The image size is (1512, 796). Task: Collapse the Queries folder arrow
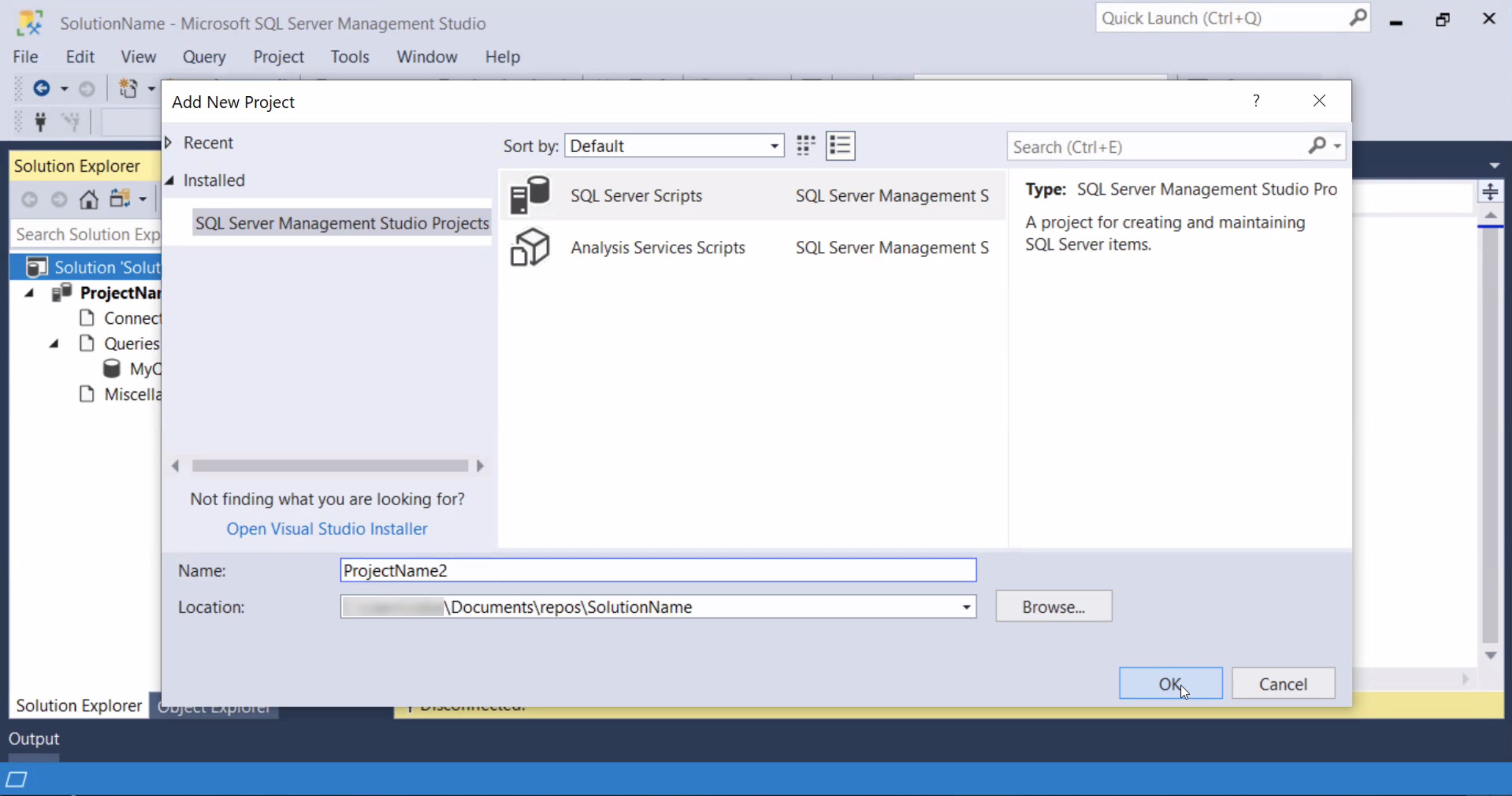click(54, 344)
